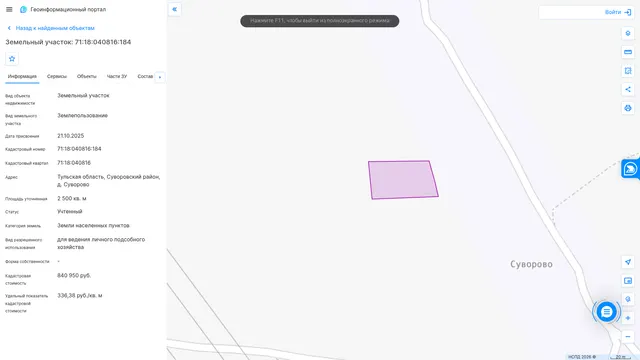Share the current map view

point(628,89)
